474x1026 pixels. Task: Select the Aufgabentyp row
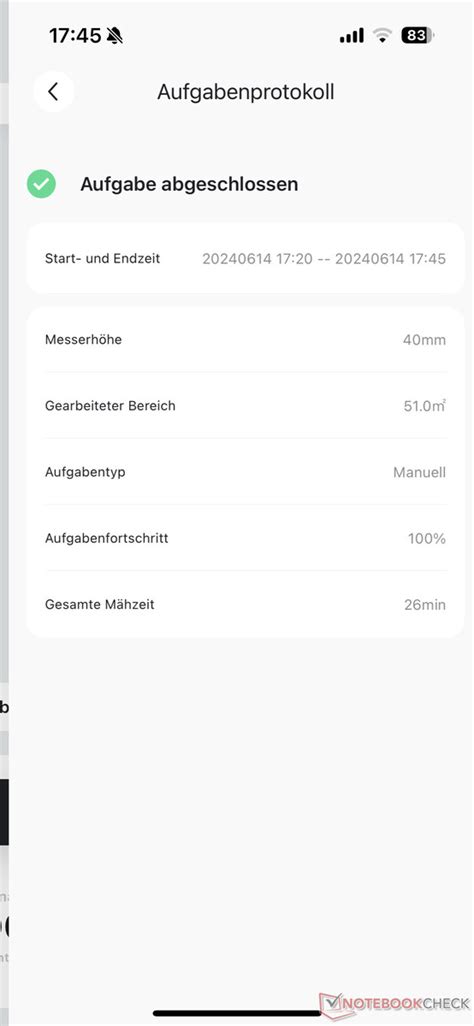(x=246, y=472)
